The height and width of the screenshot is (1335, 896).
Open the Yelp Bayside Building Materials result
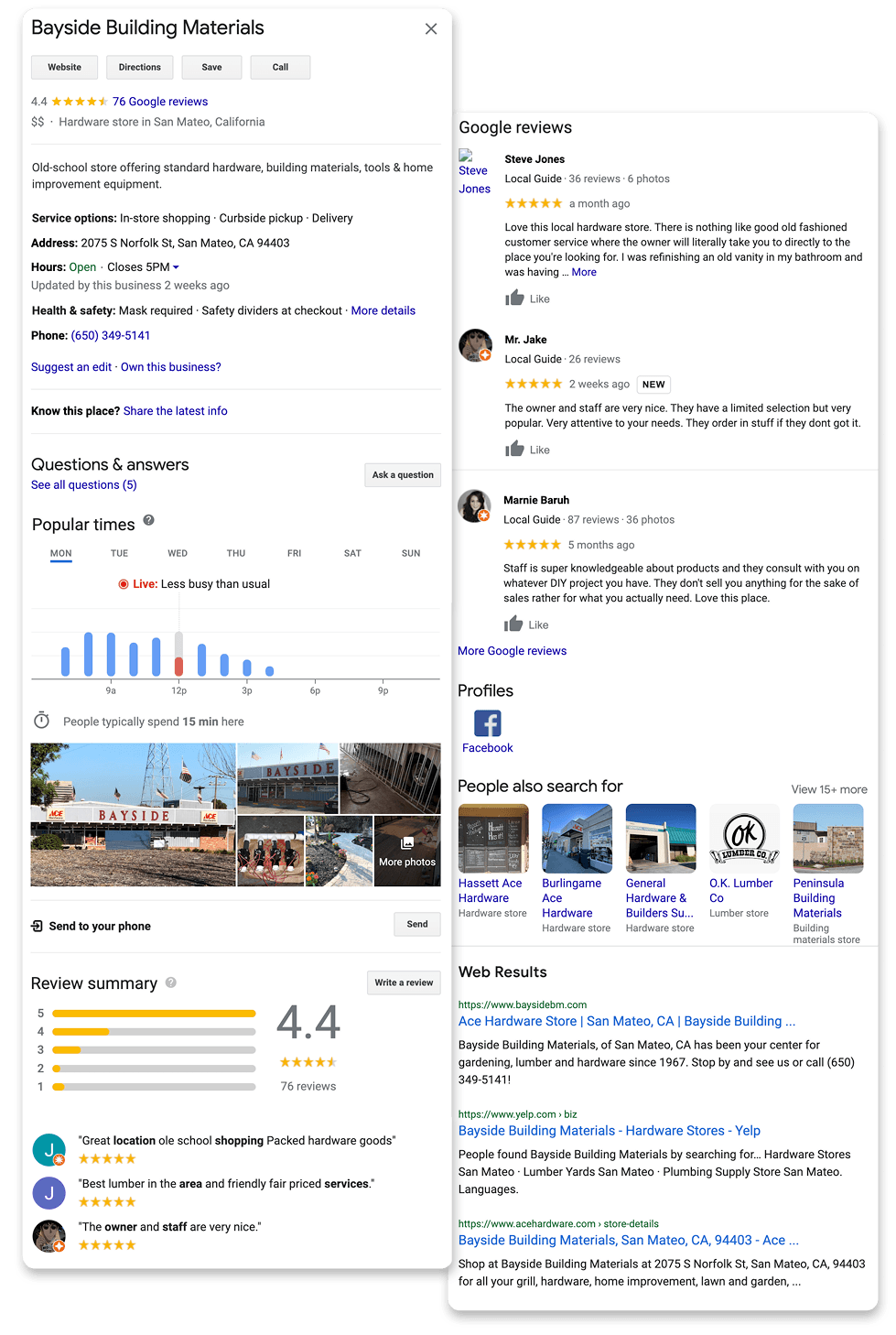[610, 1131]
